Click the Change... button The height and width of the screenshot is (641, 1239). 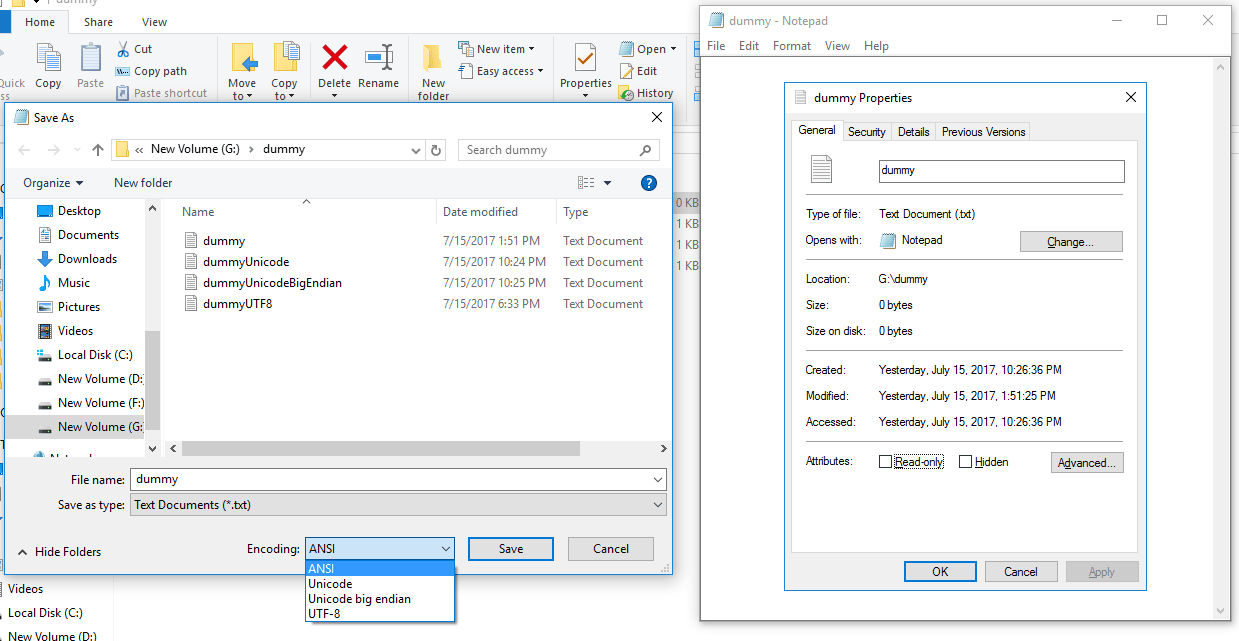coord(1071,242)
